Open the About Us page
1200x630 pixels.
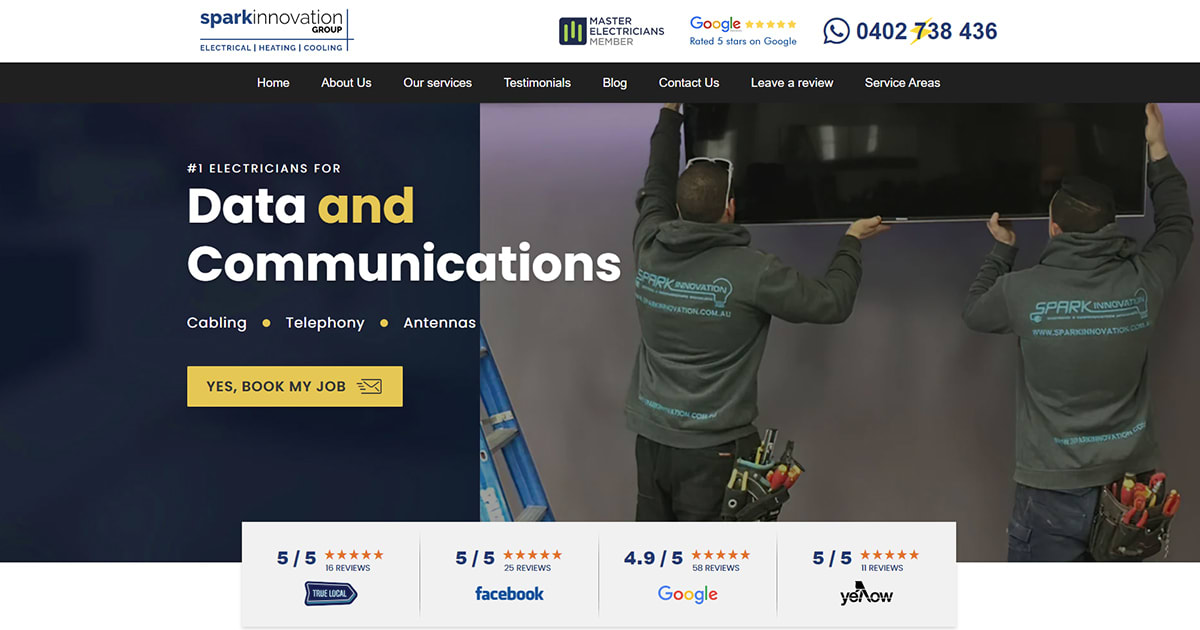[346, 83]
